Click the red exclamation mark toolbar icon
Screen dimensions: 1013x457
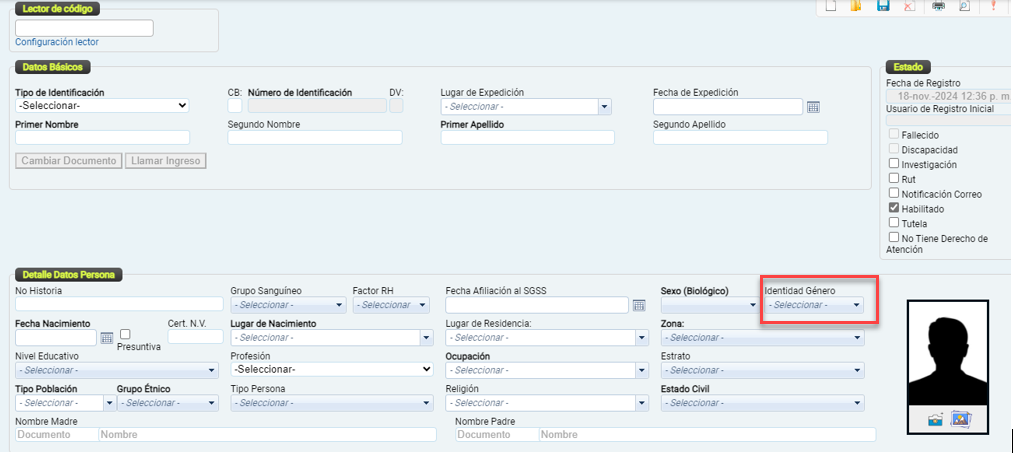tap(993, 6)
